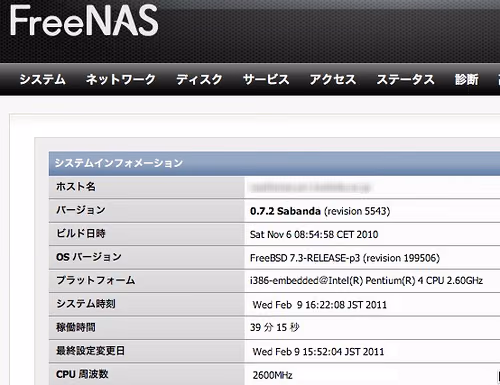This screenshot has height=385, width=500.
Task: Click the バージョン label
Action: click(80, 210)
